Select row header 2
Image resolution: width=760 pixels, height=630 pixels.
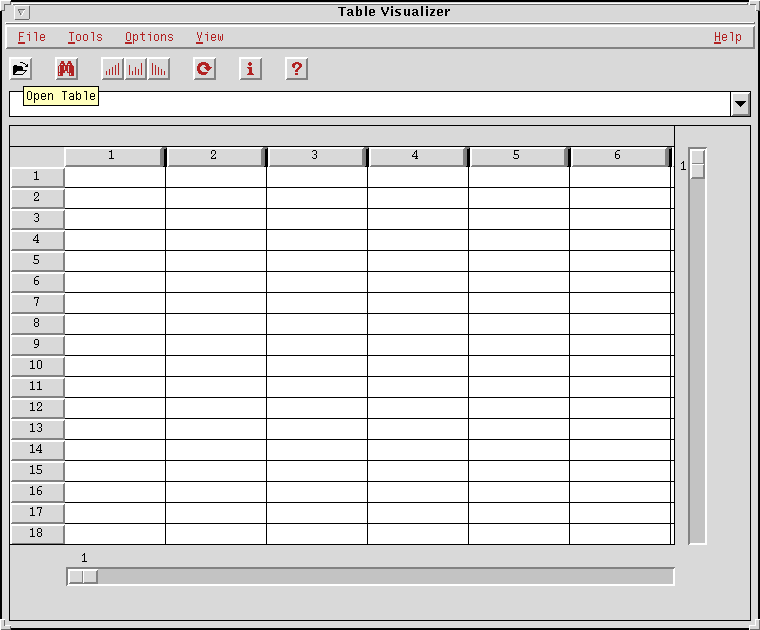pos(37,198)
